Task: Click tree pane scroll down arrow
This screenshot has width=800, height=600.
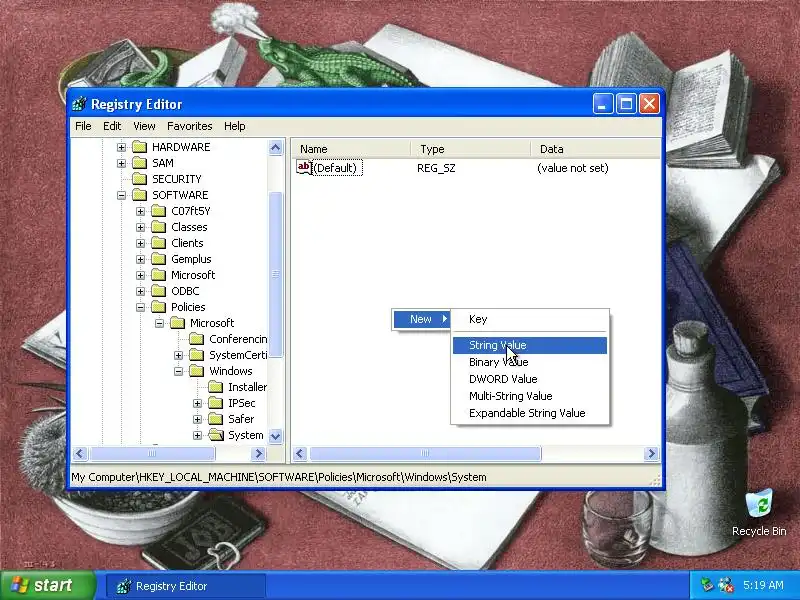Action: coord(276,436)
